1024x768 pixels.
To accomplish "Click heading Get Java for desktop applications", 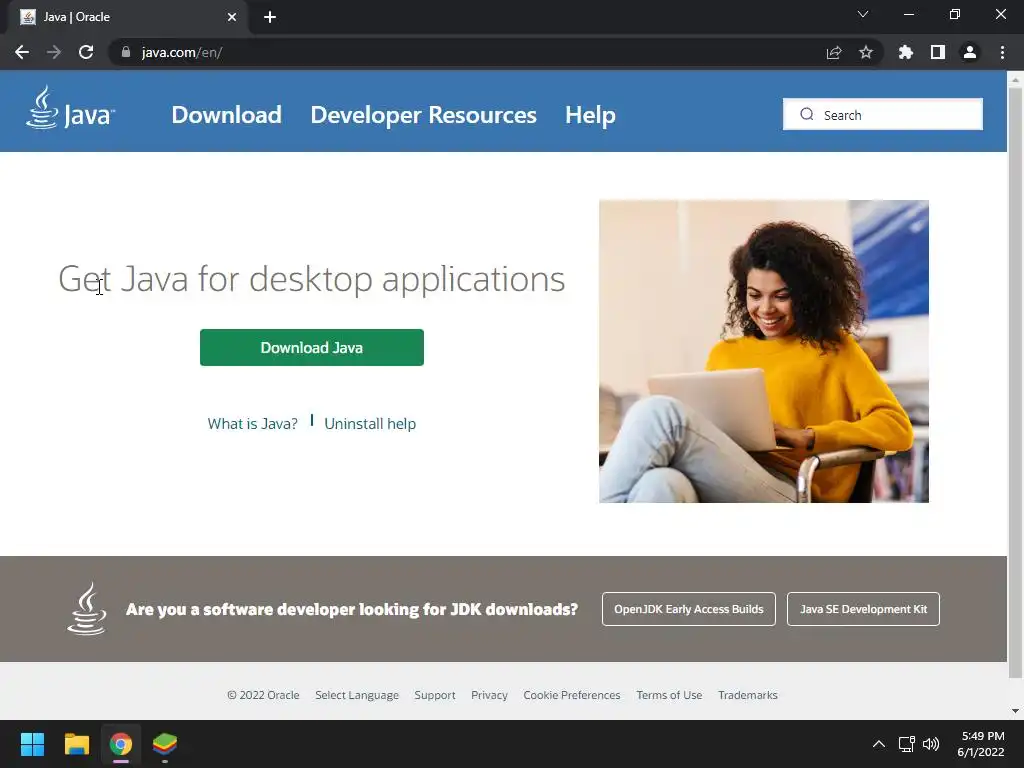I will [312, 279].
